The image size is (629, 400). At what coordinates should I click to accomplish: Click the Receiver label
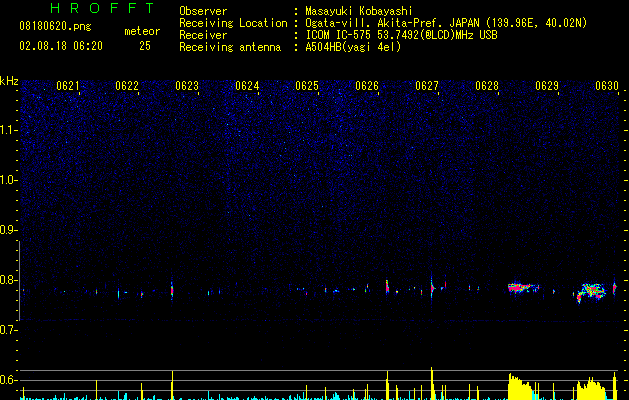pyautogui.click(x=203, y=35)
